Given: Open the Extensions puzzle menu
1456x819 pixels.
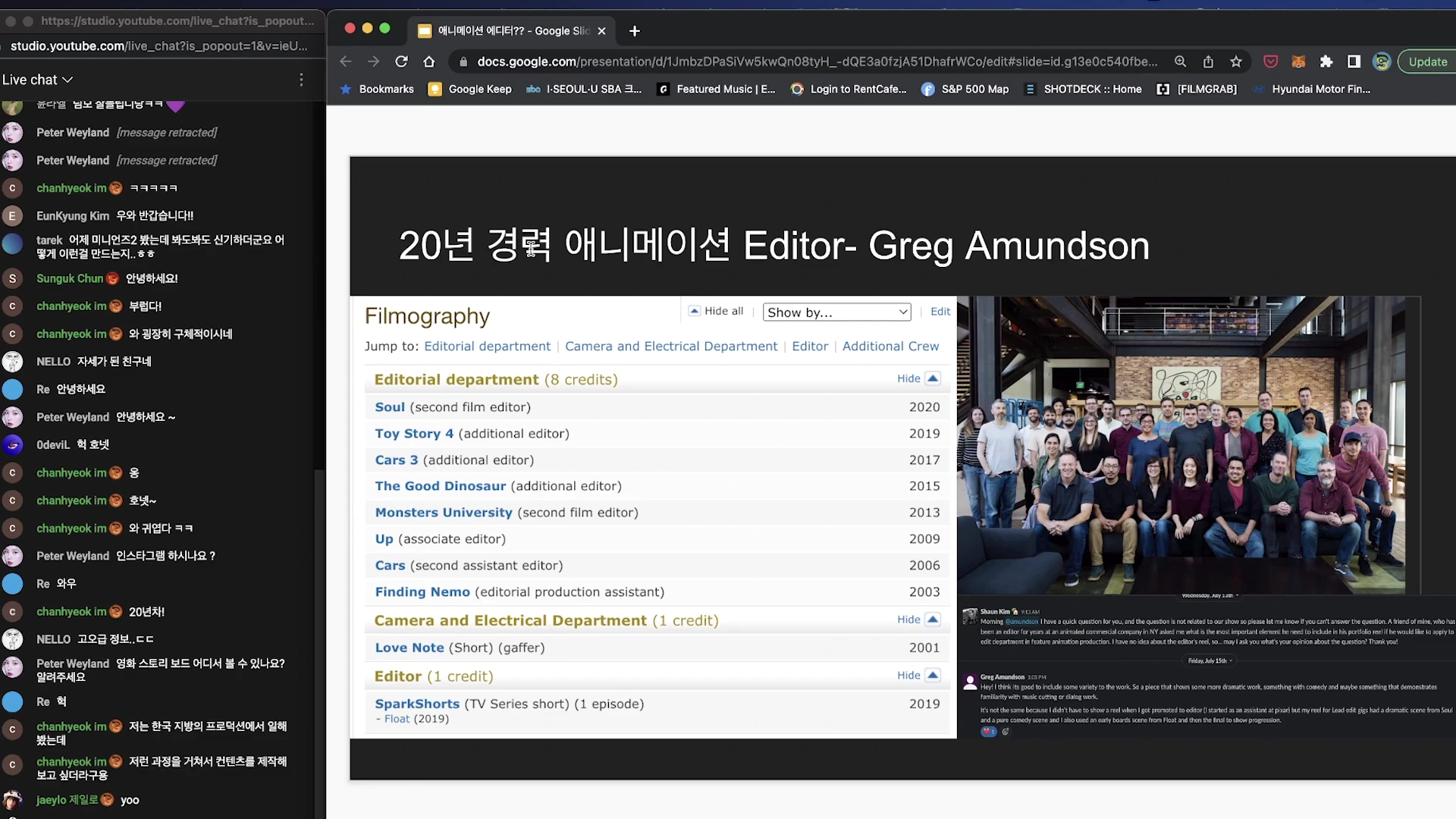Looking at the screenshot, I should tap(1326, 61).
